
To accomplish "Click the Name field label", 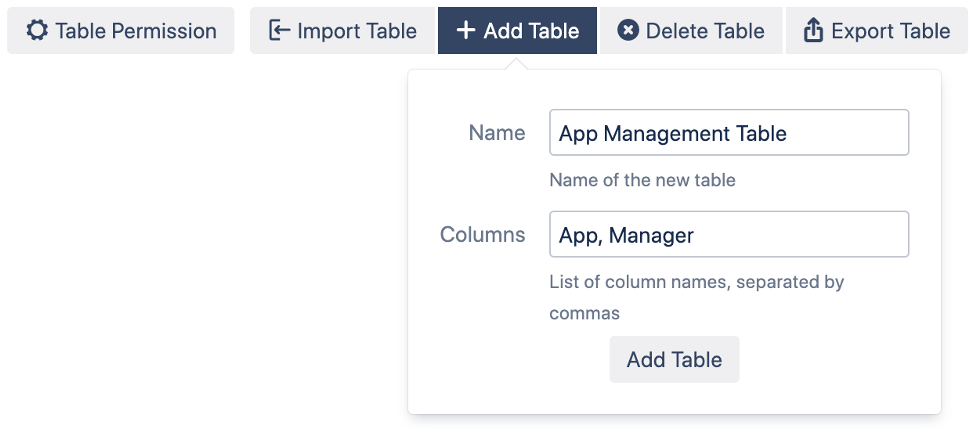I will tap(497, 133).
